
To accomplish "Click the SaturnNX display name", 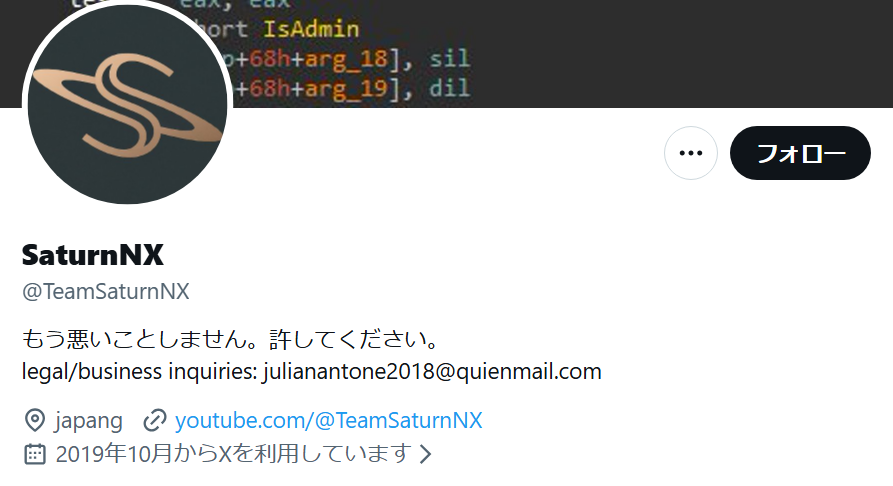I will [92, 255].
